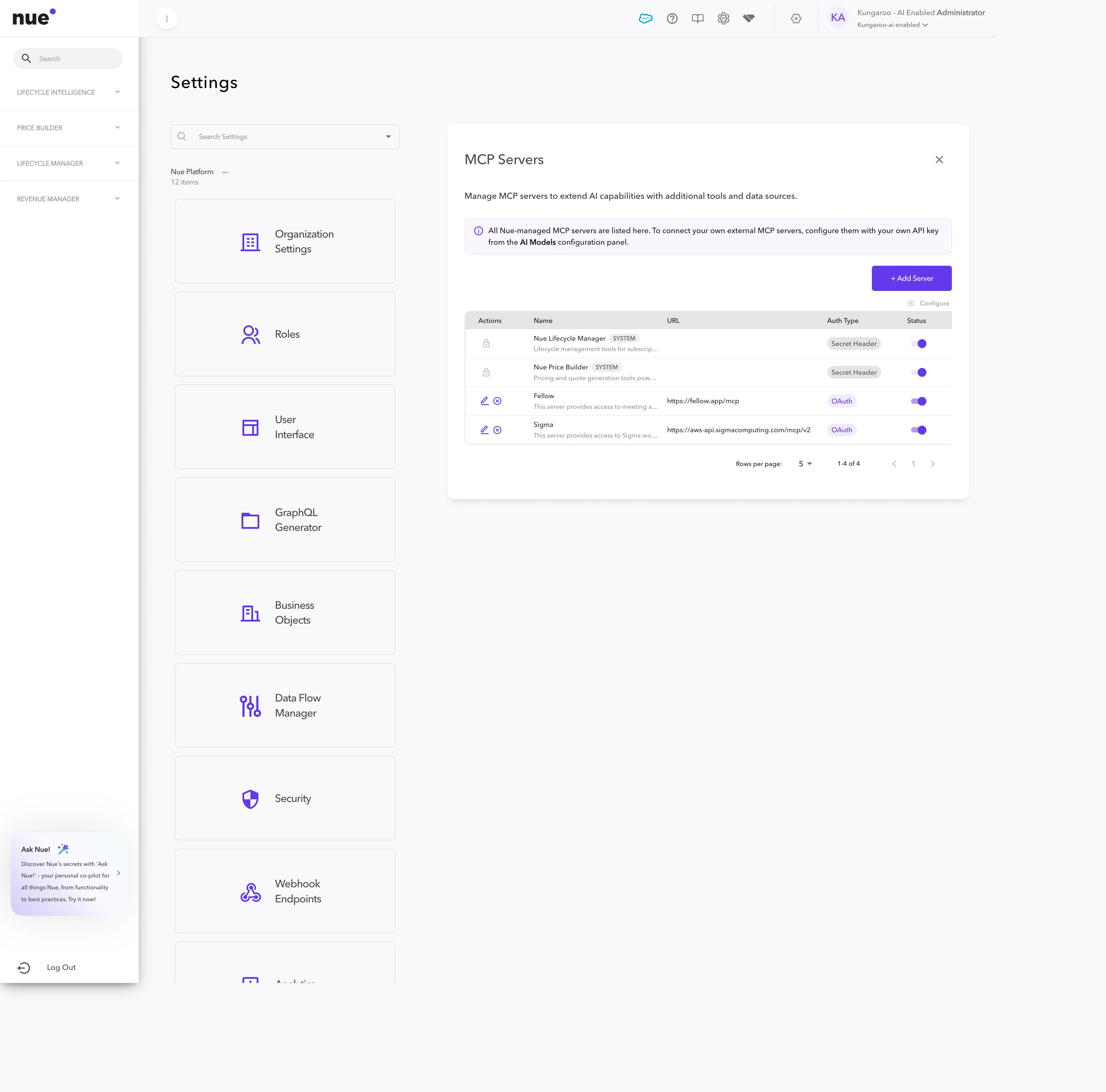Focus the Search Settings field
Viewport: 1106px width, 1092px height.
(285, 137)
